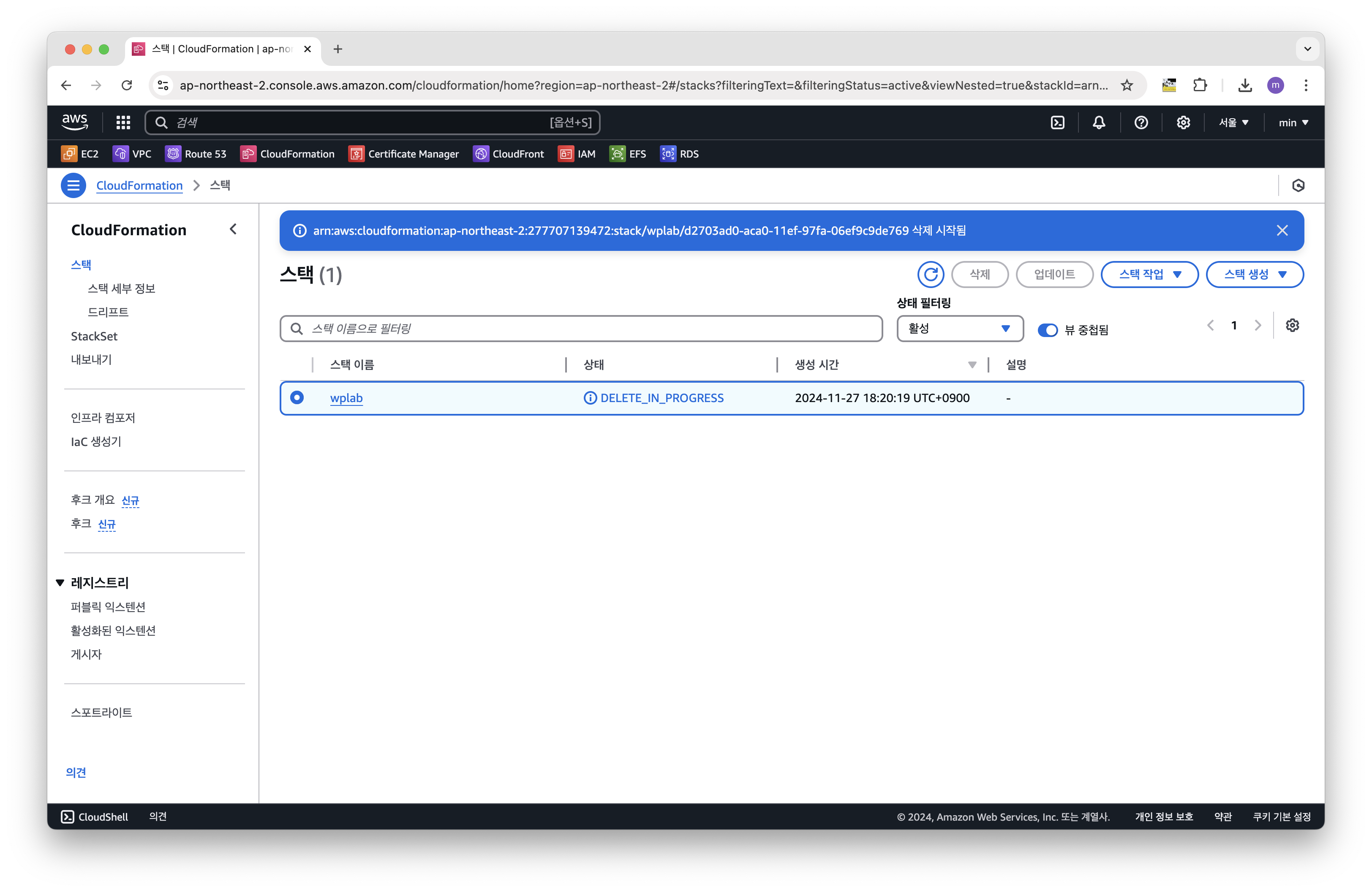The width and height of the screenshot is (1372, 892).
Task: Dismiss the delete-started info banner
Action: coord(1282,231)
